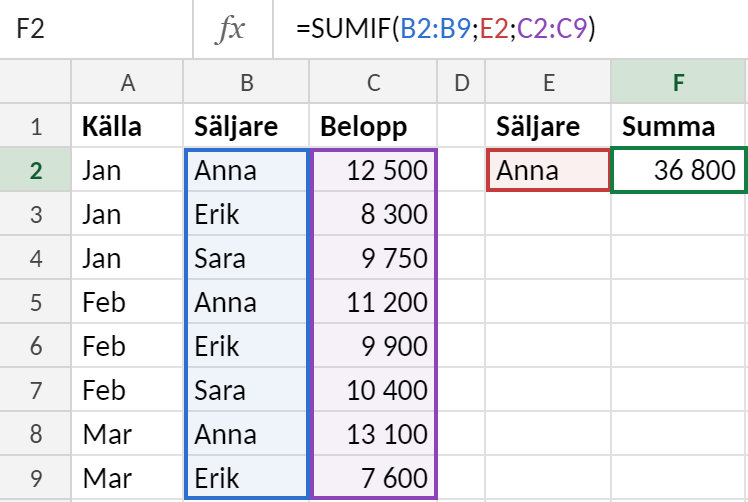Viewport: 748px width, 502px height.
Task: Select row 2 header
Action: click(x=35, y=170)
